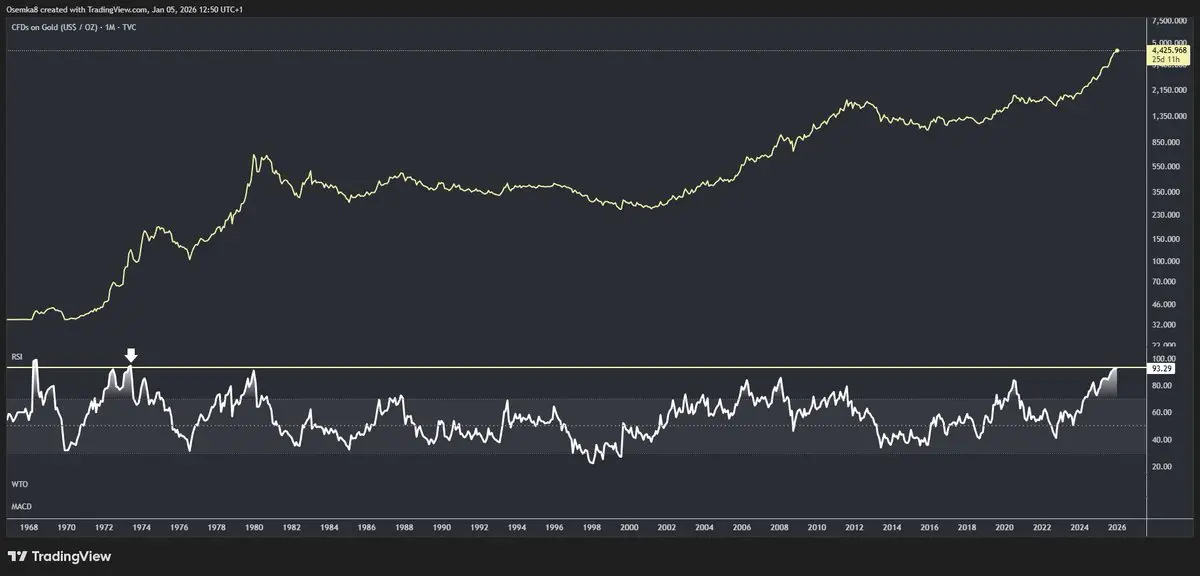Image resolution: width=1200 pixels, height=576 pixels.
Task: Click the 1994 label on the time axis
Action: click(x=516, y=526)
